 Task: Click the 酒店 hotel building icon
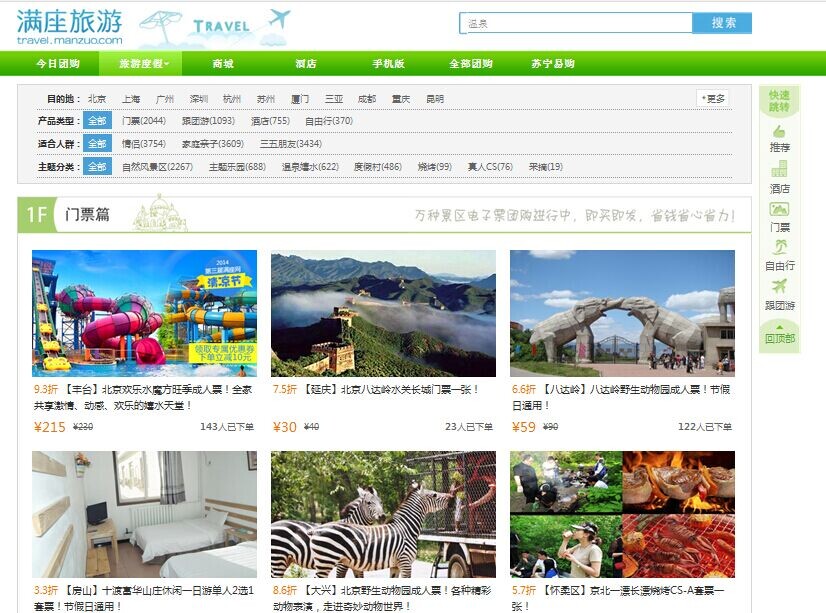[x=779, y=170]
